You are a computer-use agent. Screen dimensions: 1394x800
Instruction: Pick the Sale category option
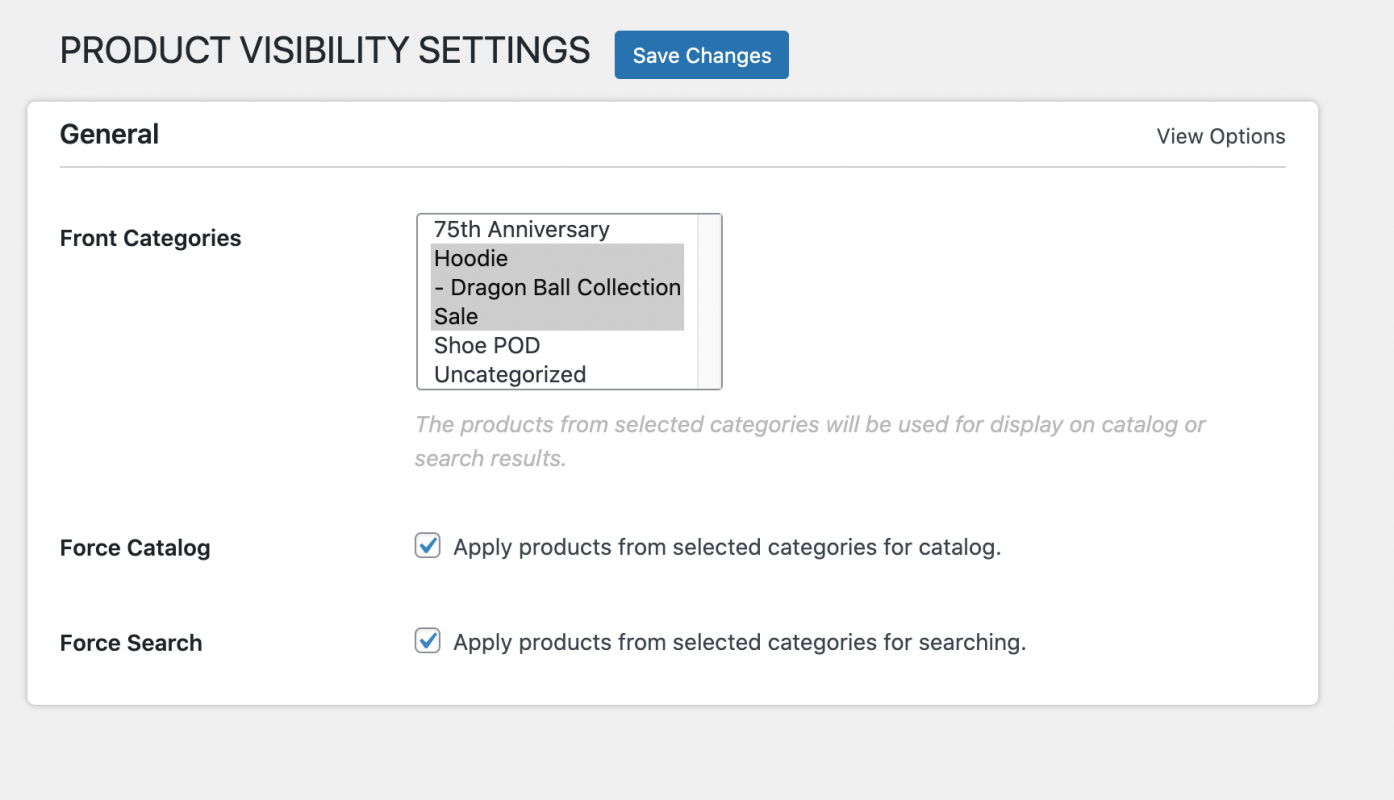point(456,316)
